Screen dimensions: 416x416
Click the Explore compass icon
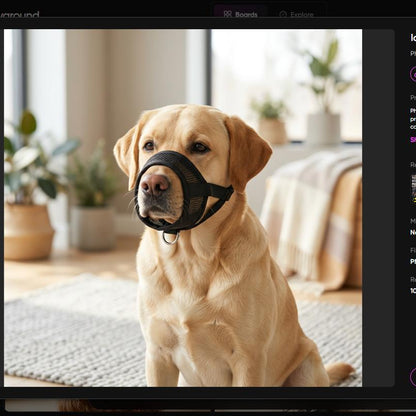tap(283, 14)
